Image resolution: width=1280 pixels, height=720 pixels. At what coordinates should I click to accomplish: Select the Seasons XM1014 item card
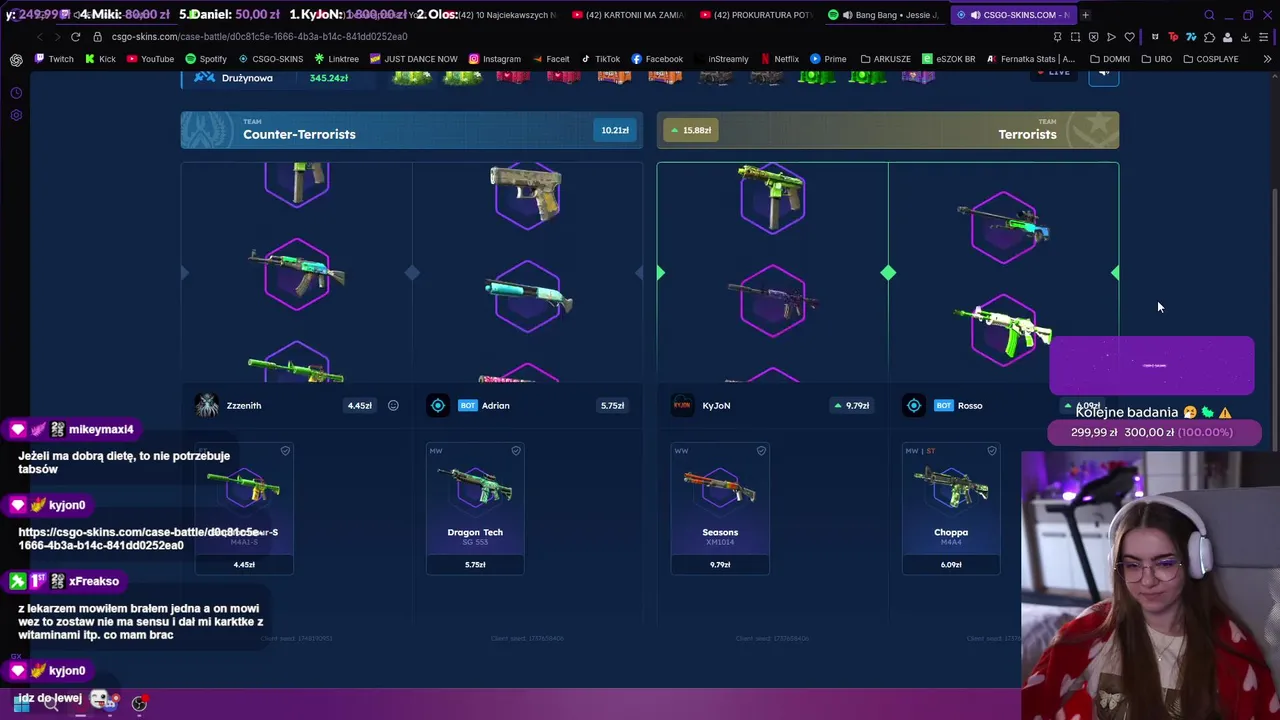coord(720,508)
